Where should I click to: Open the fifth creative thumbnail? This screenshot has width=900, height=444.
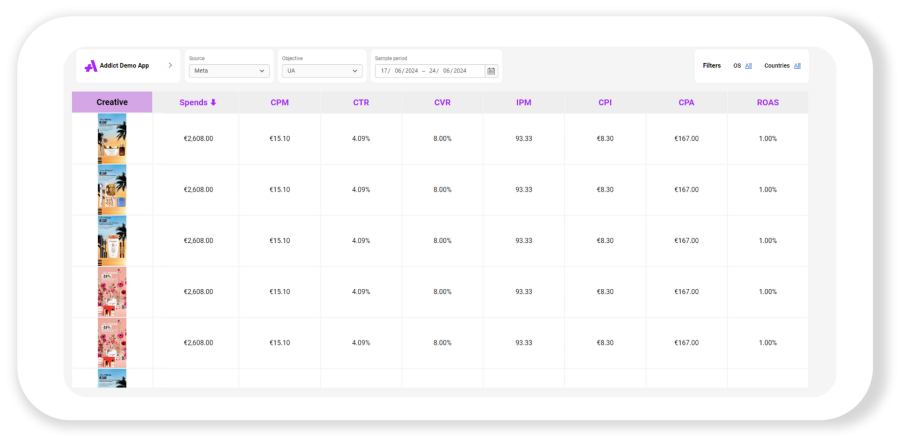112,343
